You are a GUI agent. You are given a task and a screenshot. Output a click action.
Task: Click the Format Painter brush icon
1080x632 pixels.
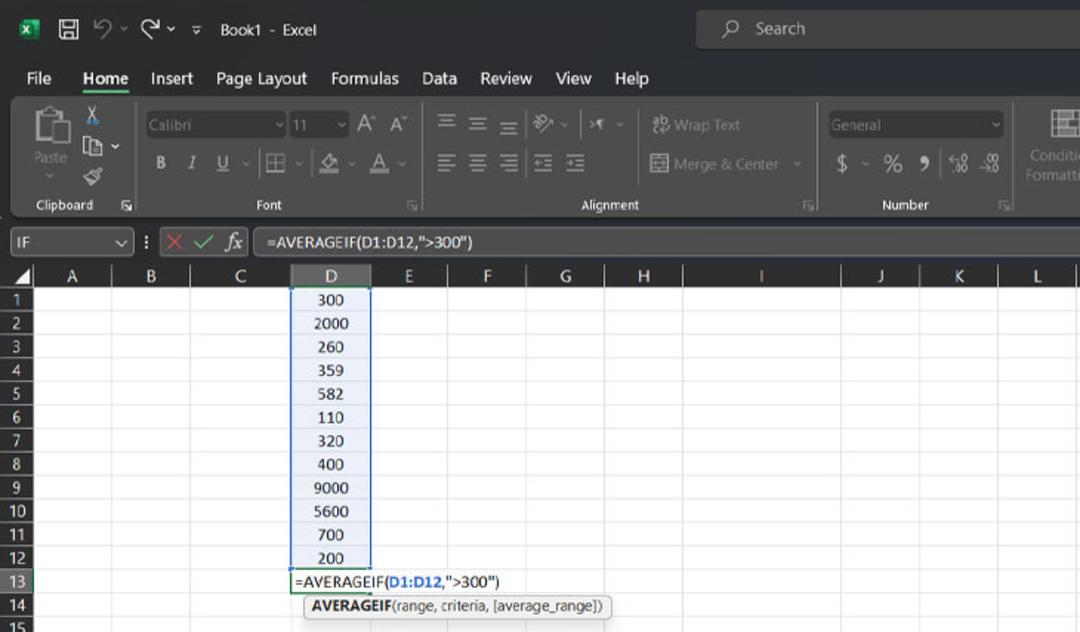tap(93, 176)
